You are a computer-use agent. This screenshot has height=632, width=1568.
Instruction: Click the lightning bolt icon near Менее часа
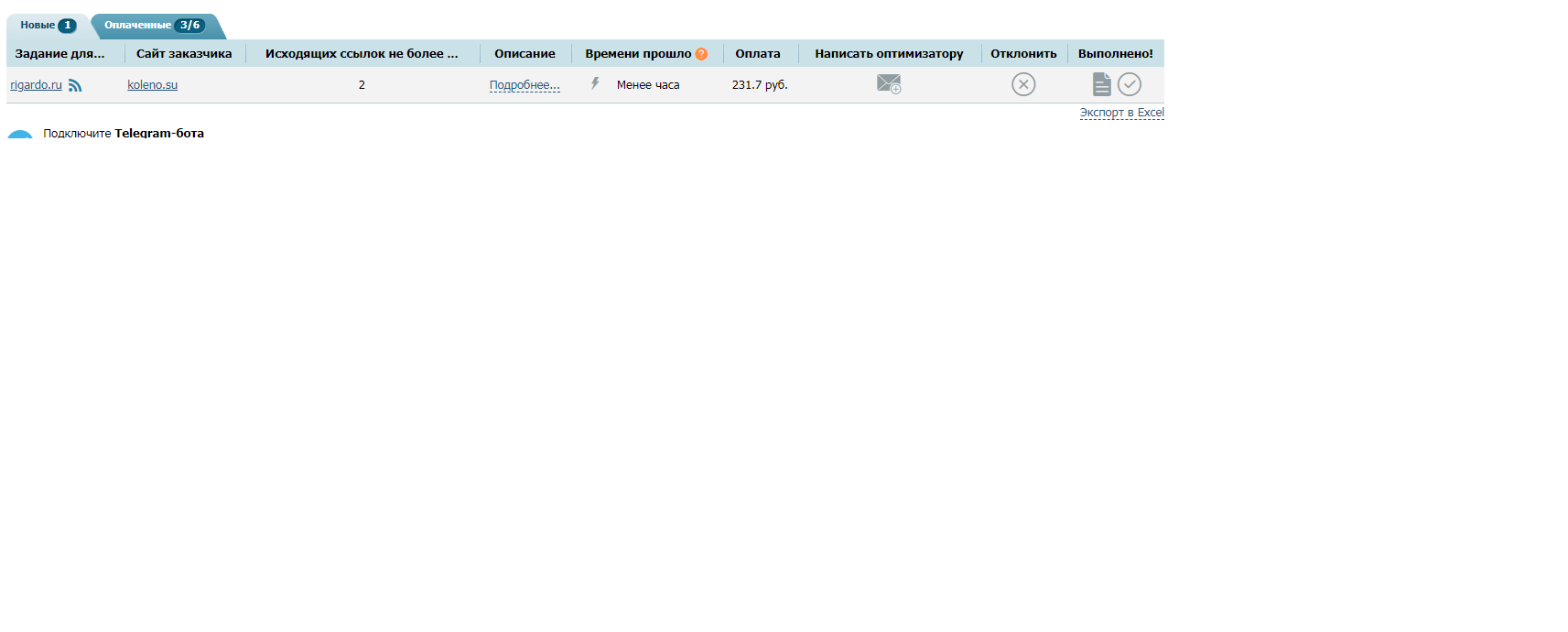coord(595,83)
